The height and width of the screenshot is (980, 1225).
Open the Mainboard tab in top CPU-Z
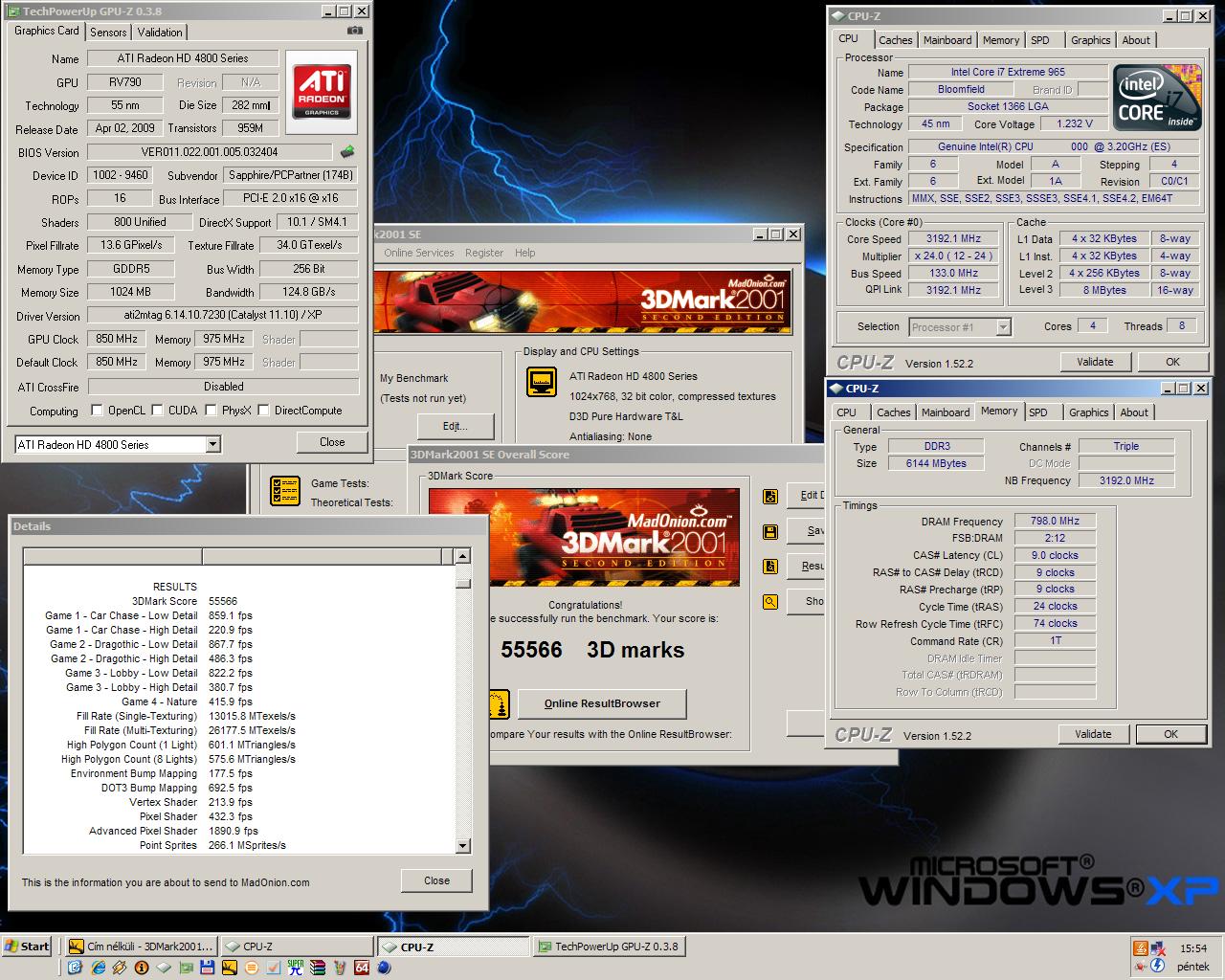point(947,40)
